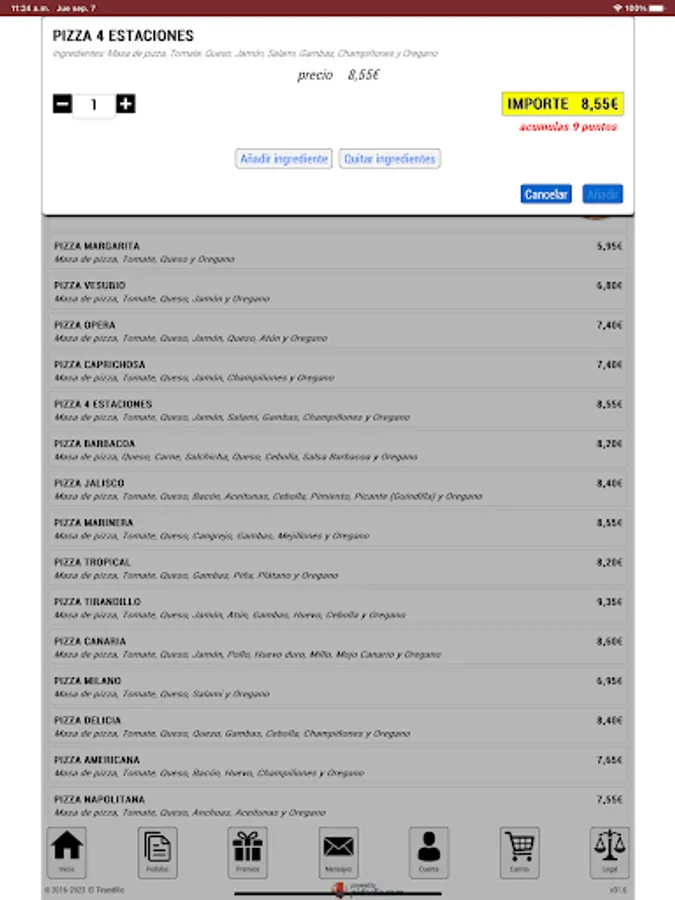Open the Inicio home screen
Image resolution: width=675 pixels, height=900 pixels.
pos(65,852)
